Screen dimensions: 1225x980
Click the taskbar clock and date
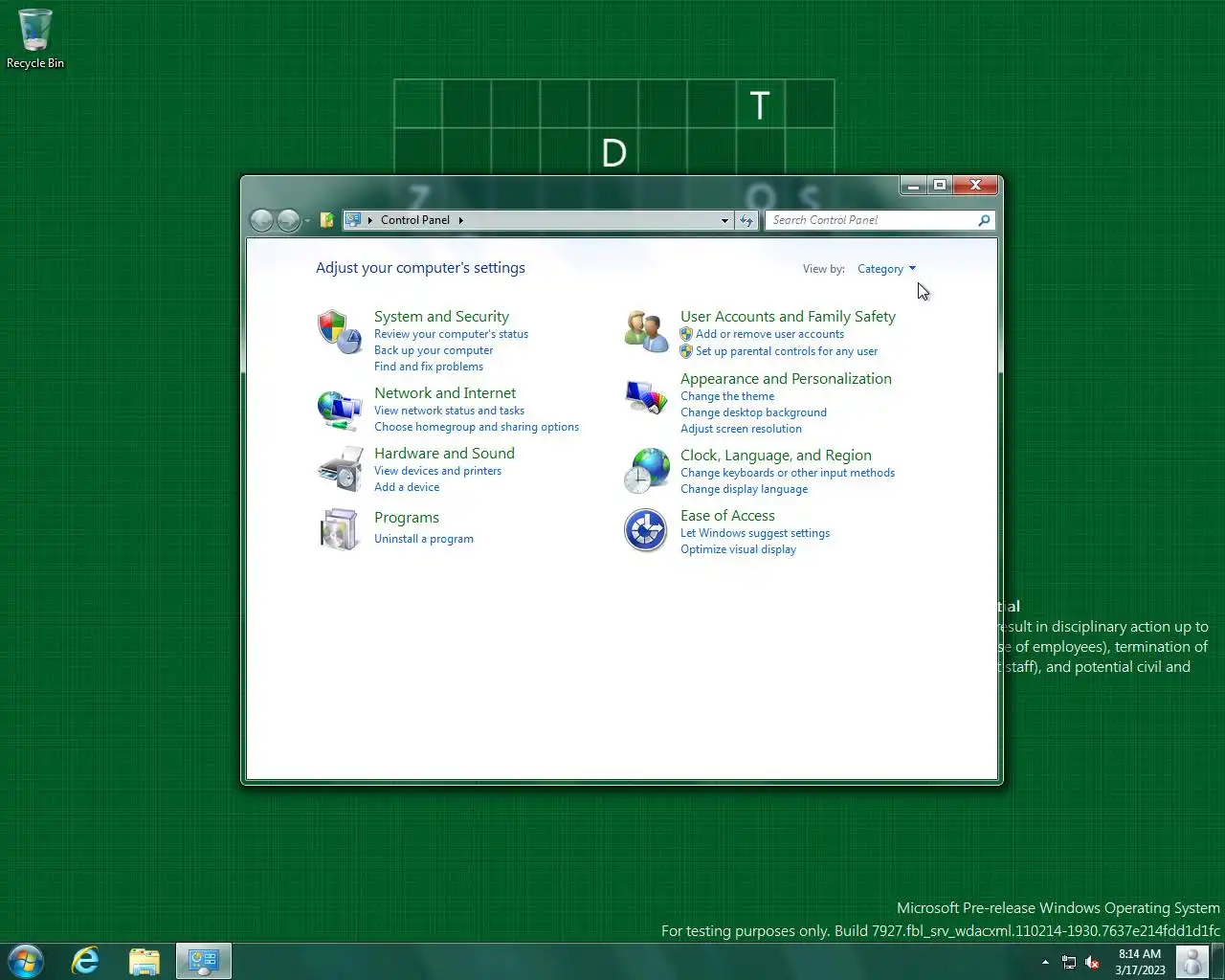tap(1140, 962)
